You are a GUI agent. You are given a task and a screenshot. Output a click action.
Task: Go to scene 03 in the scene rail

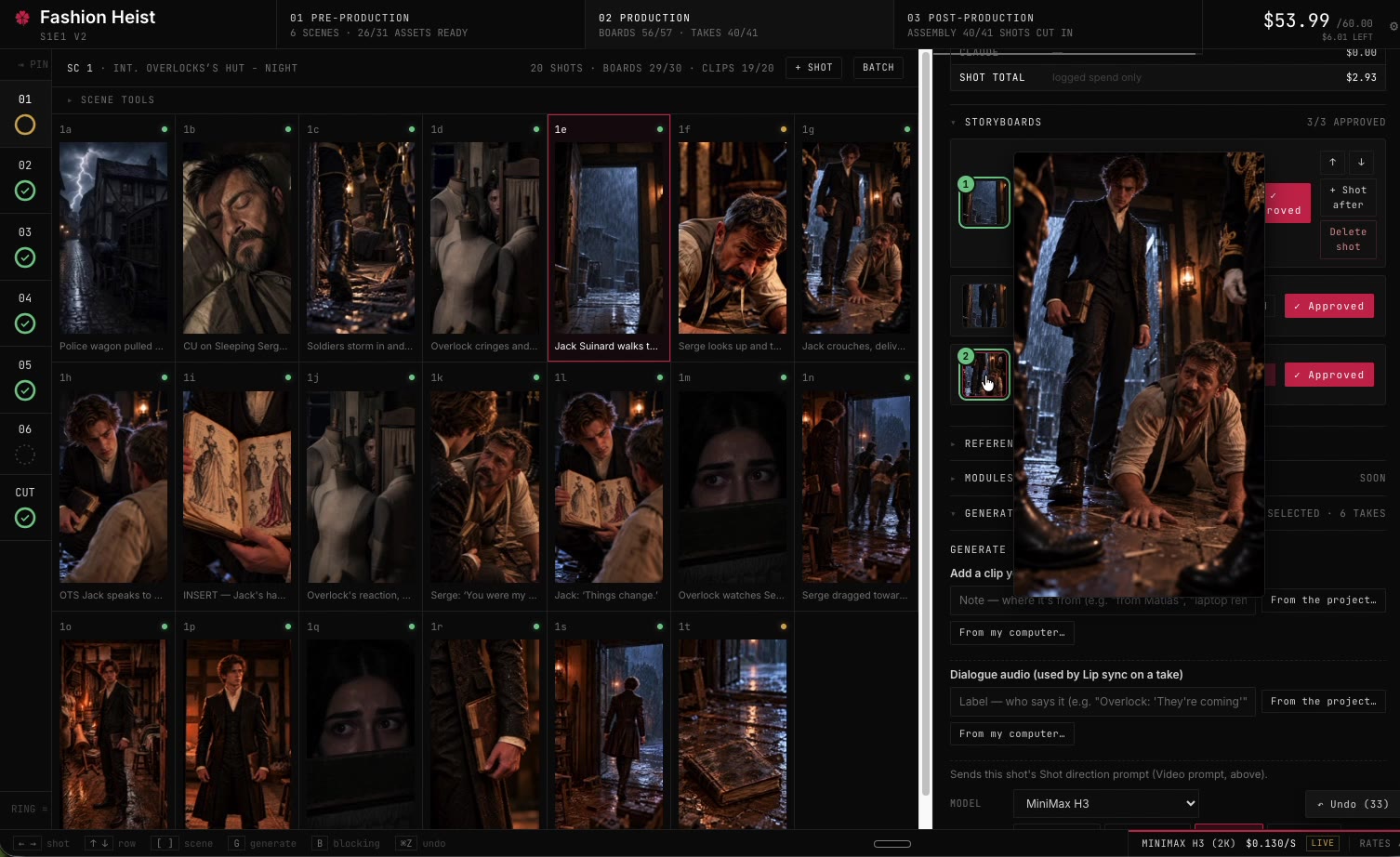point(25,246)
